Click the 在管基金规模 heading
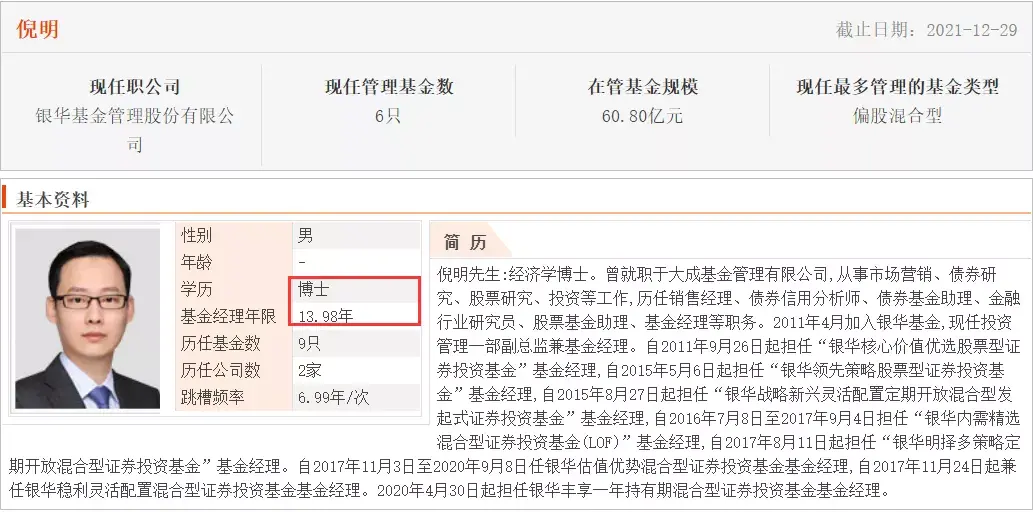Image resolution: width=1033 pixels, height=512 pixels. click(642, 86)
